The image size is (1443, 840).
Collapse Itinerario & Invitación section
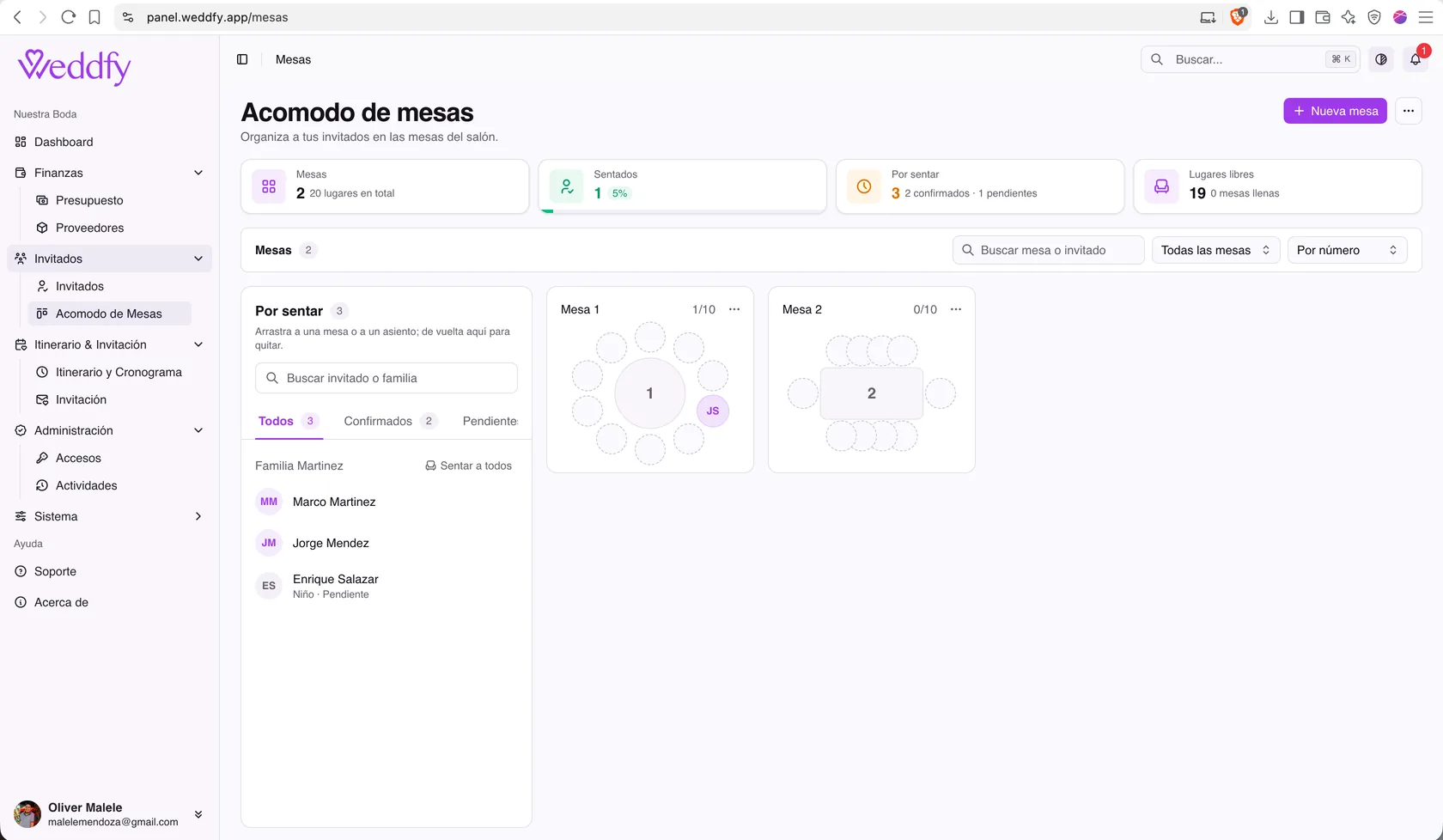198,344
